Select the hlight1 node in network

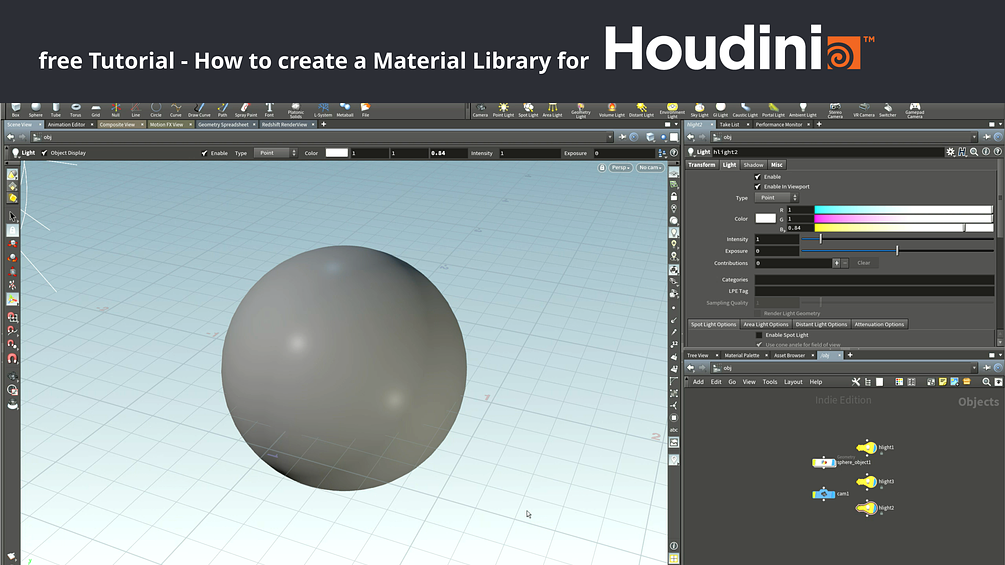point(867,448)
